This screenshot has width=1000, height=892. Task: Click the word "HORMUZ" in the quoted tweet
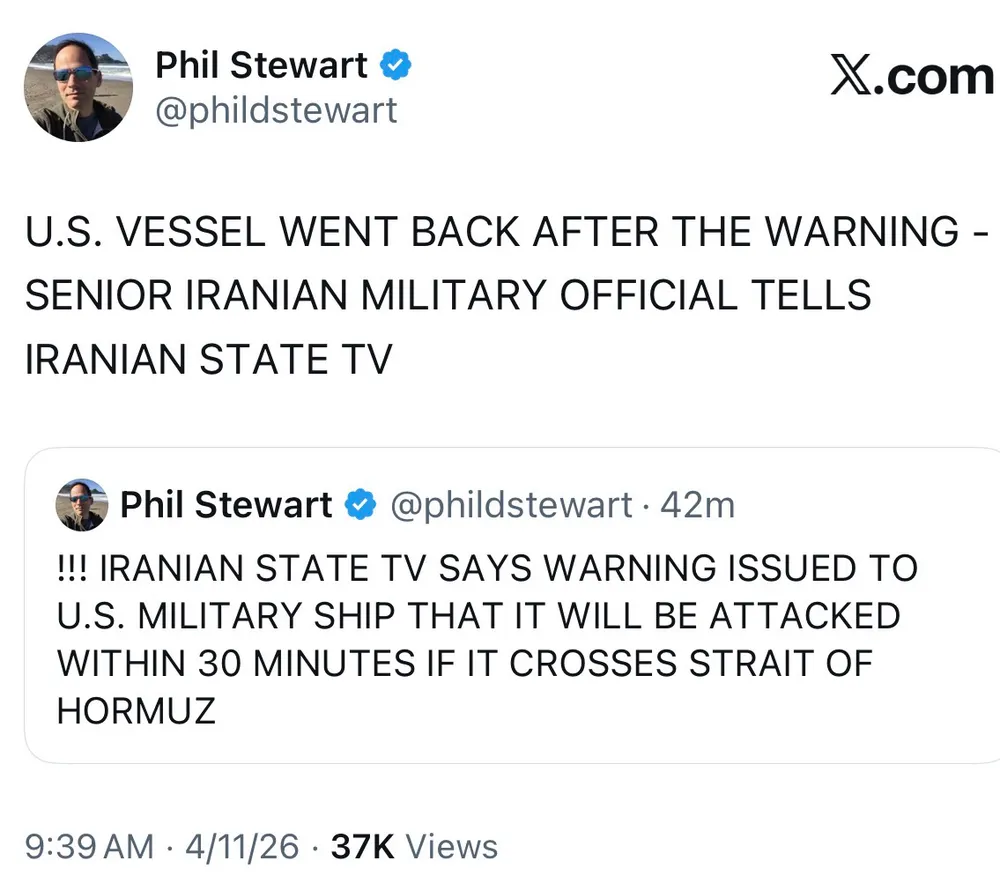[136, 710]
